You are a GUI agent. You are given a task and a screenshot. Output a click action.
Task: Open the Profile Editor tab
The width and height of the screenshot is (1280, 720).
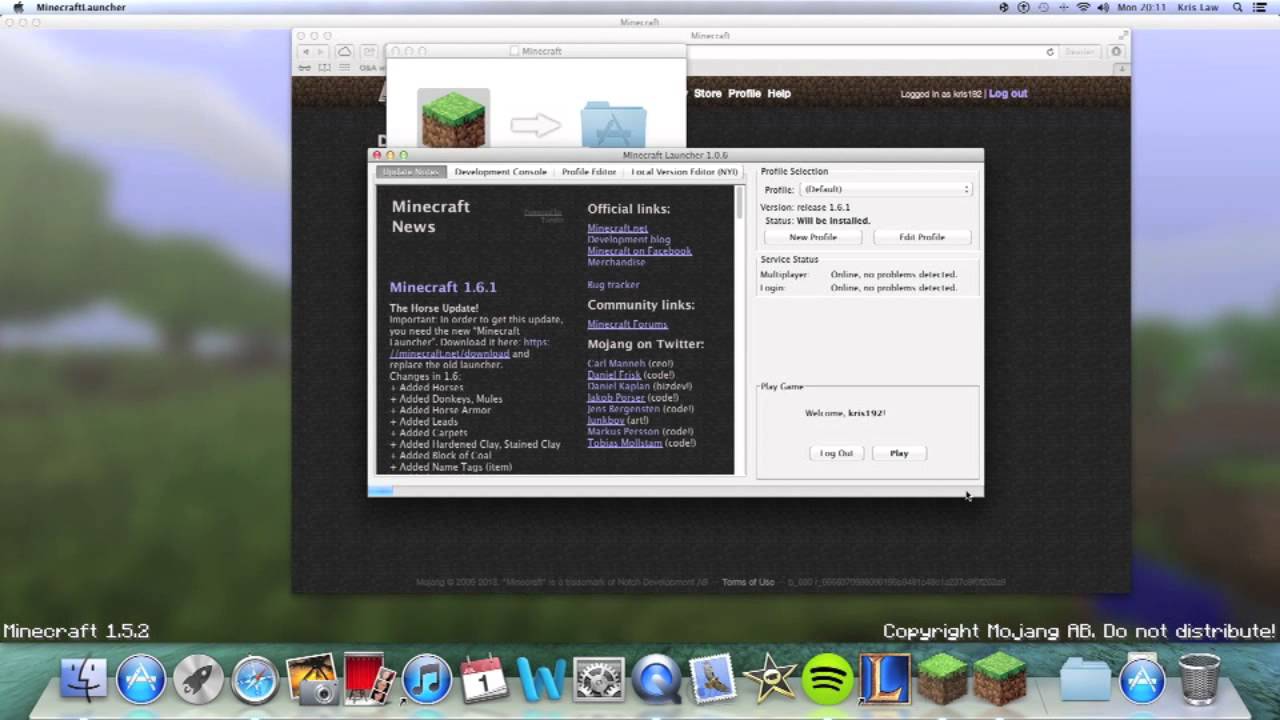click(589, 172)
